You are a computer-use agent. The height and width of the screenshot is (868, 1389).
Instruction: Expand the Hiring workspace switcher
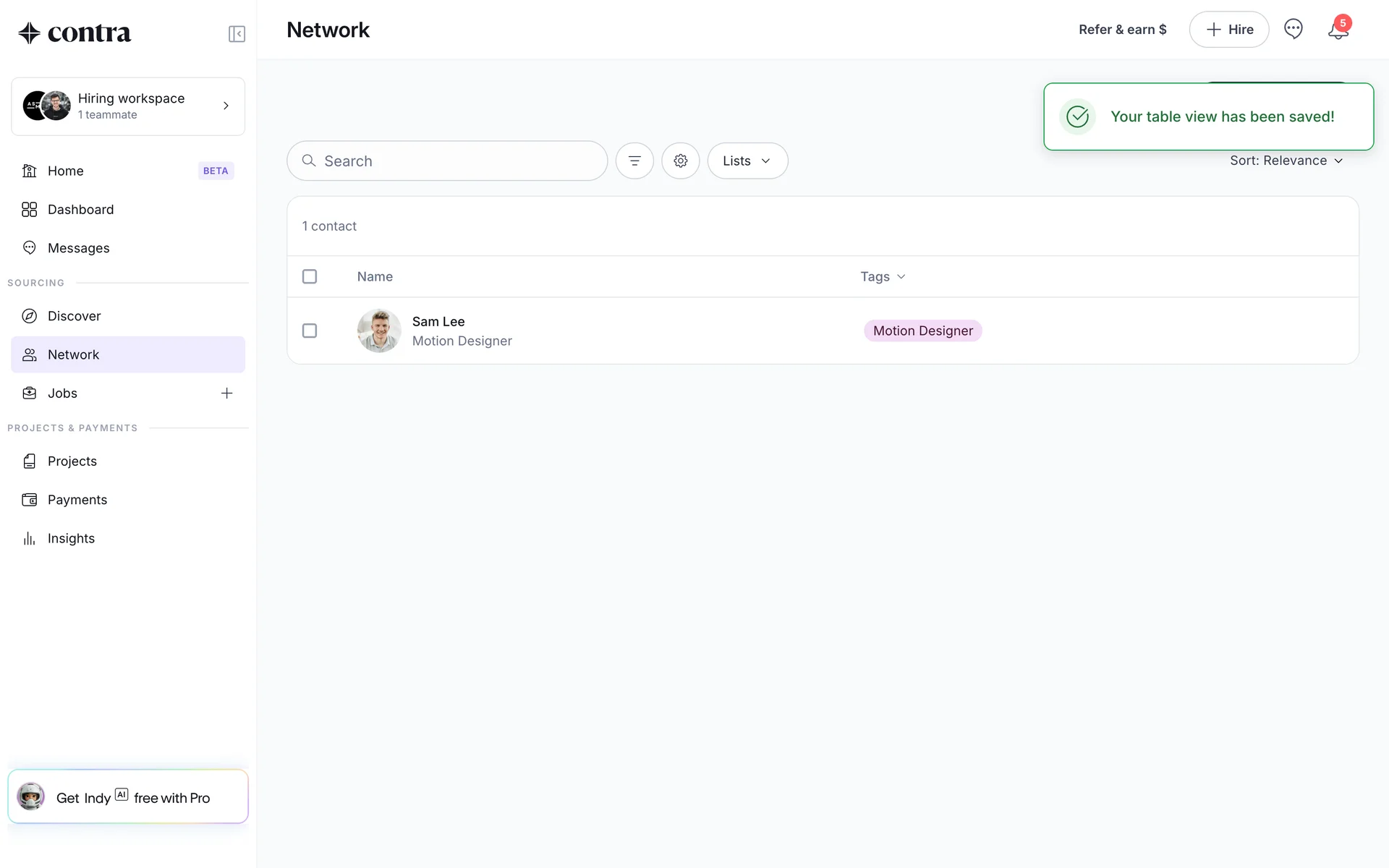128,106
